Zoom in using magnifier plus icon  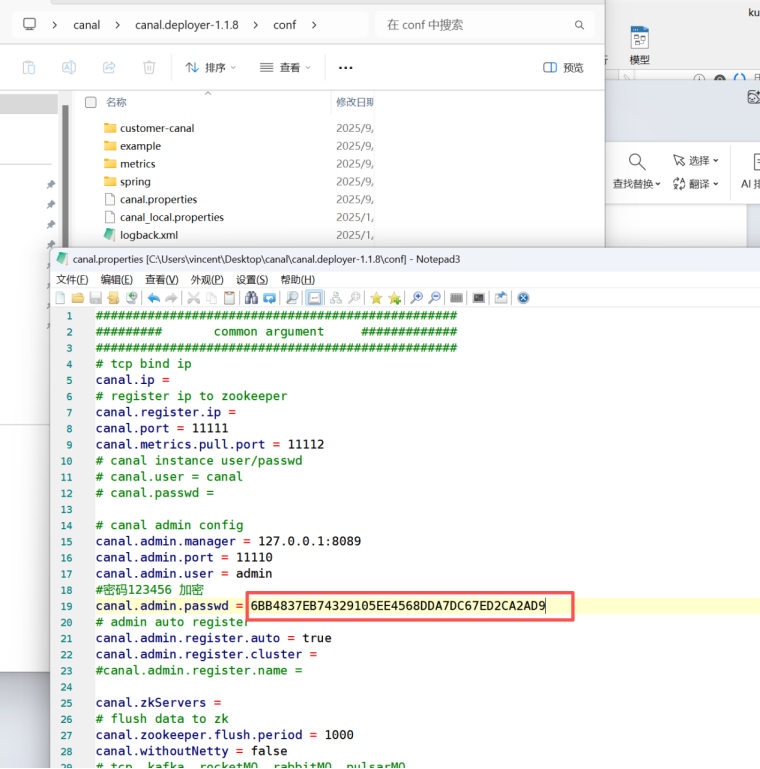point(417,298)
